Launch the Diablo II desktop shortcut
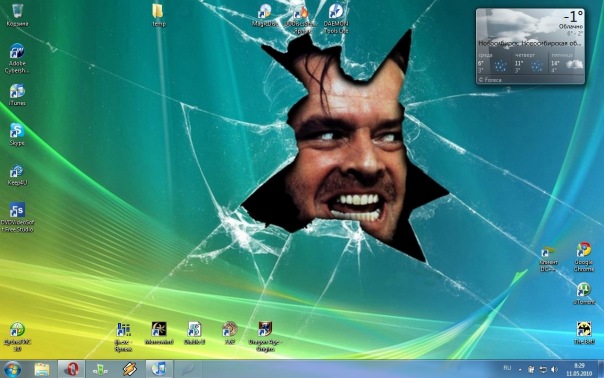The width and height of the screenshot is (604, 378). 194,333
